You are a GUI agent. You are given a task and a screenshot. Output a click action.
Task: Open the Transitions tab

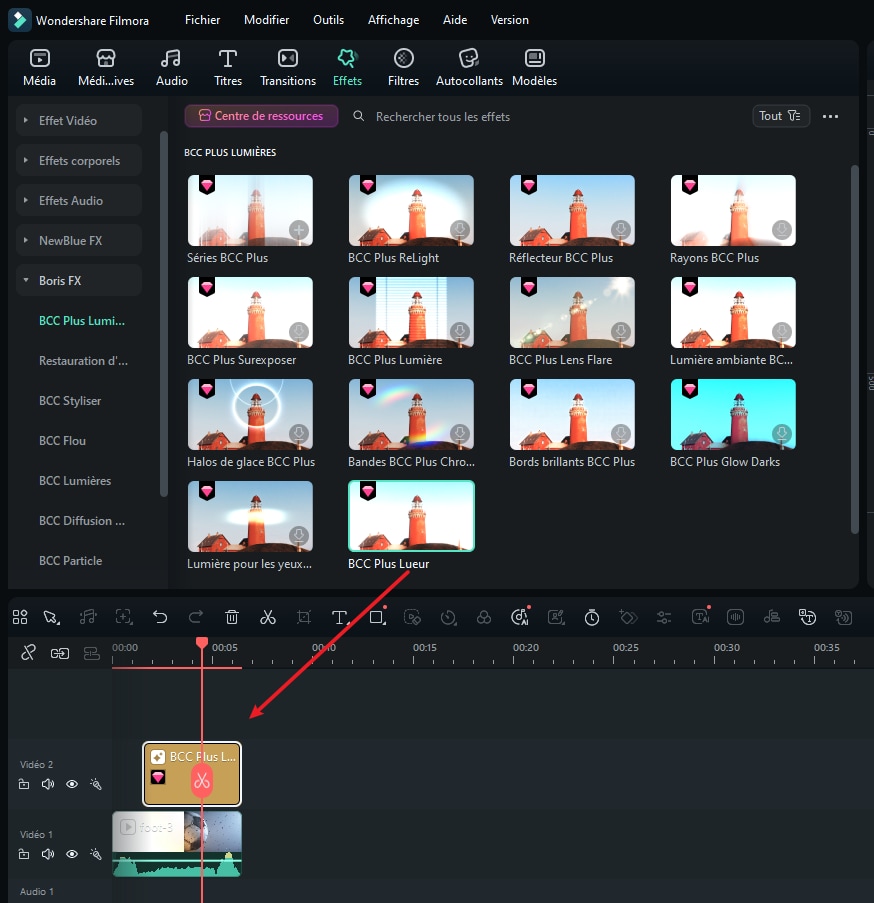coord(288,68)
